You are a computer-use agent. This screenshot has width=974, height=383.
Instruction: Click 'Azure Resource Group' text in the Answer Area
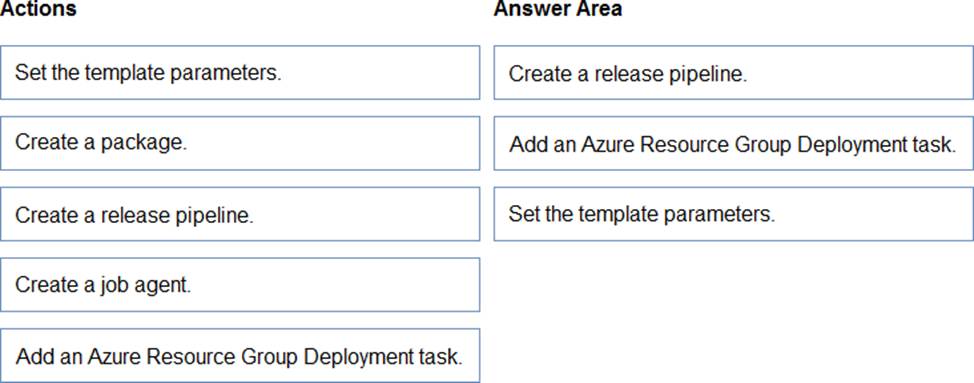pos(686,145)
